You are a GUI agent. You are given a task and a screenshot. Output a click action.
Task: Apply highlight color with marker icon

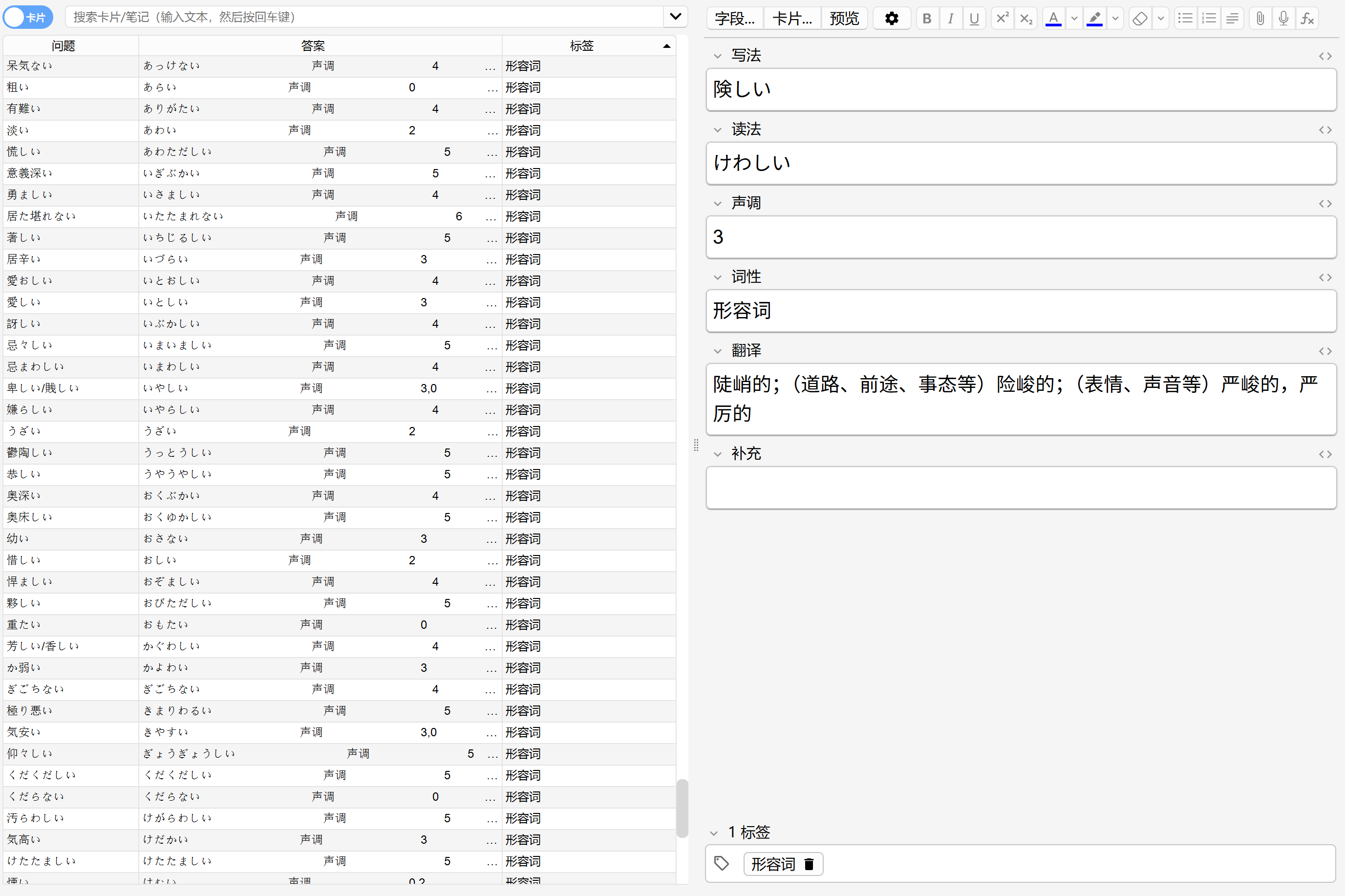click(1094, 18)
